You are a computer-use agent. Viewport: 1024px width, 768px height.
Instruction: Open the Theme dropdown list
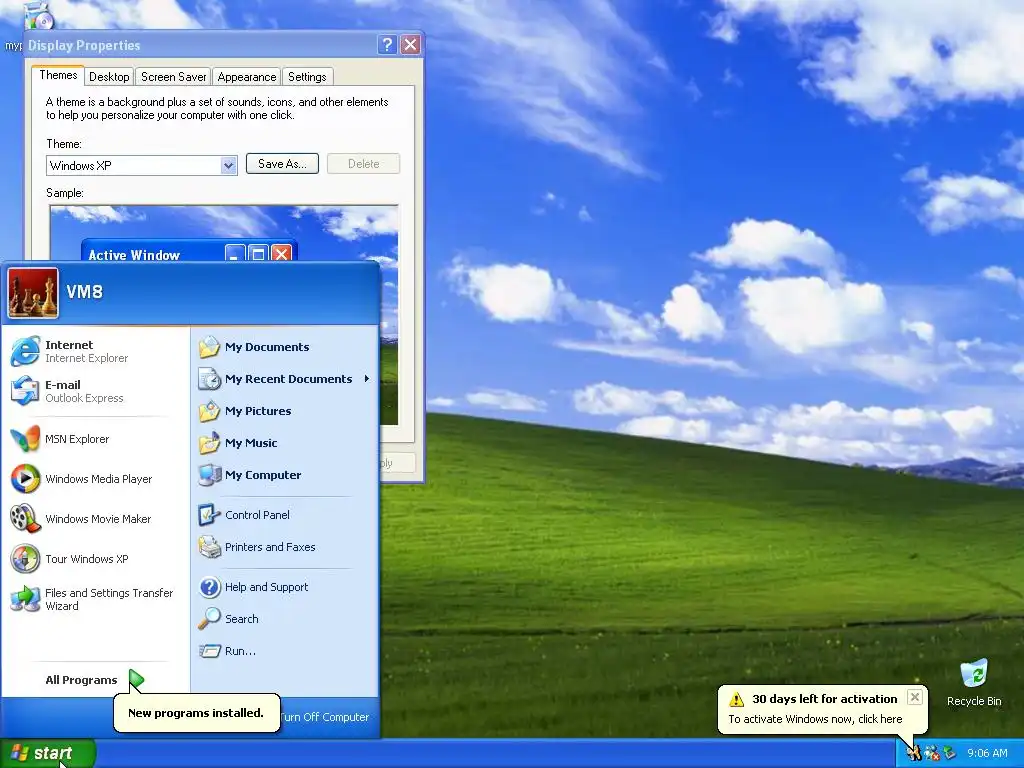click(x=228, y=165)
